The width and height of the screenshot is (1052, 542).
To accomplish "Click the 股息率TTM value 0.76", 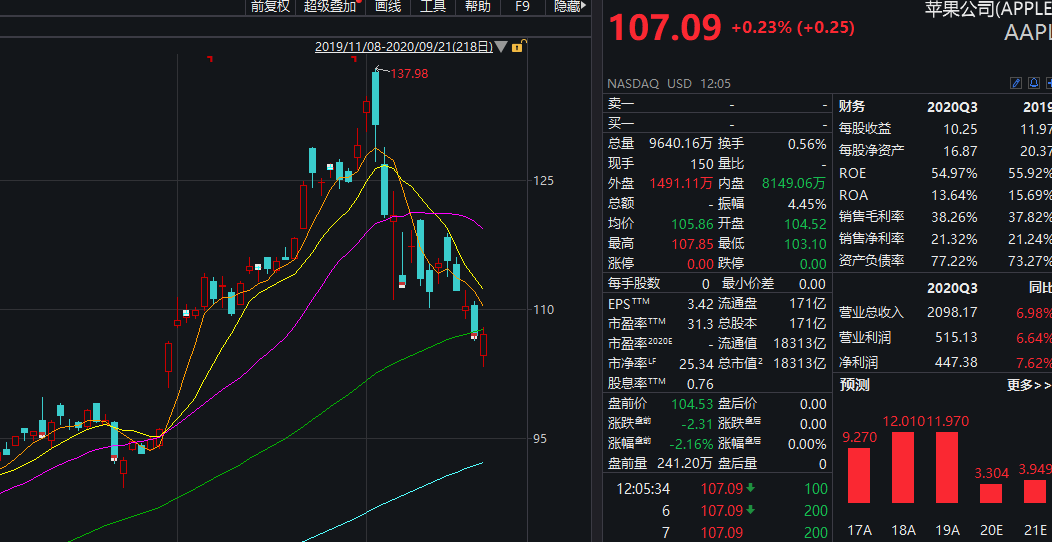I will pos(700,384).
